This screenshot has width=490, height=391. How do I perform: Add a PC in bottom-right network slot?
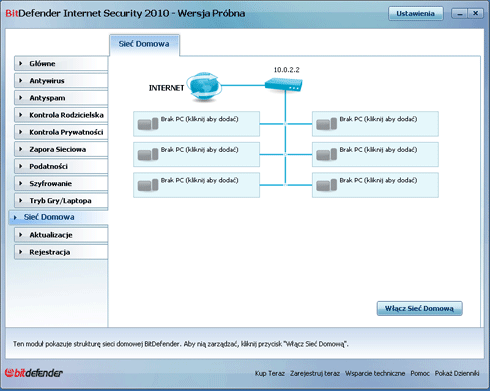(x=375, y=185)
